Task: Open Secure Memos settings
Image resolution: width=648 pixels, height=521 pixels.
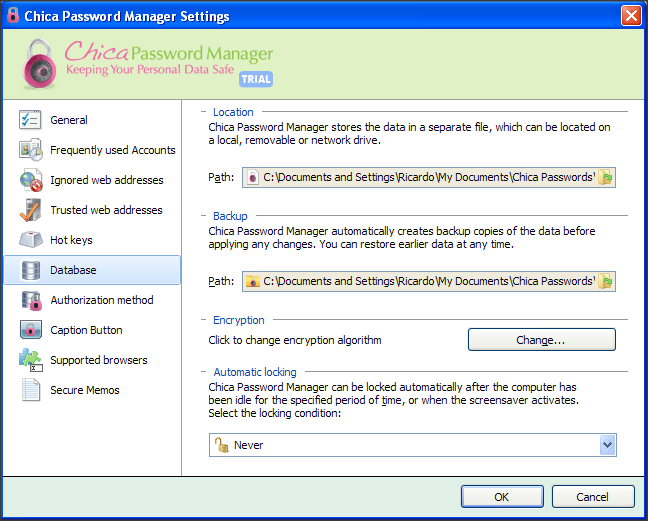Action: pos(92,390)
